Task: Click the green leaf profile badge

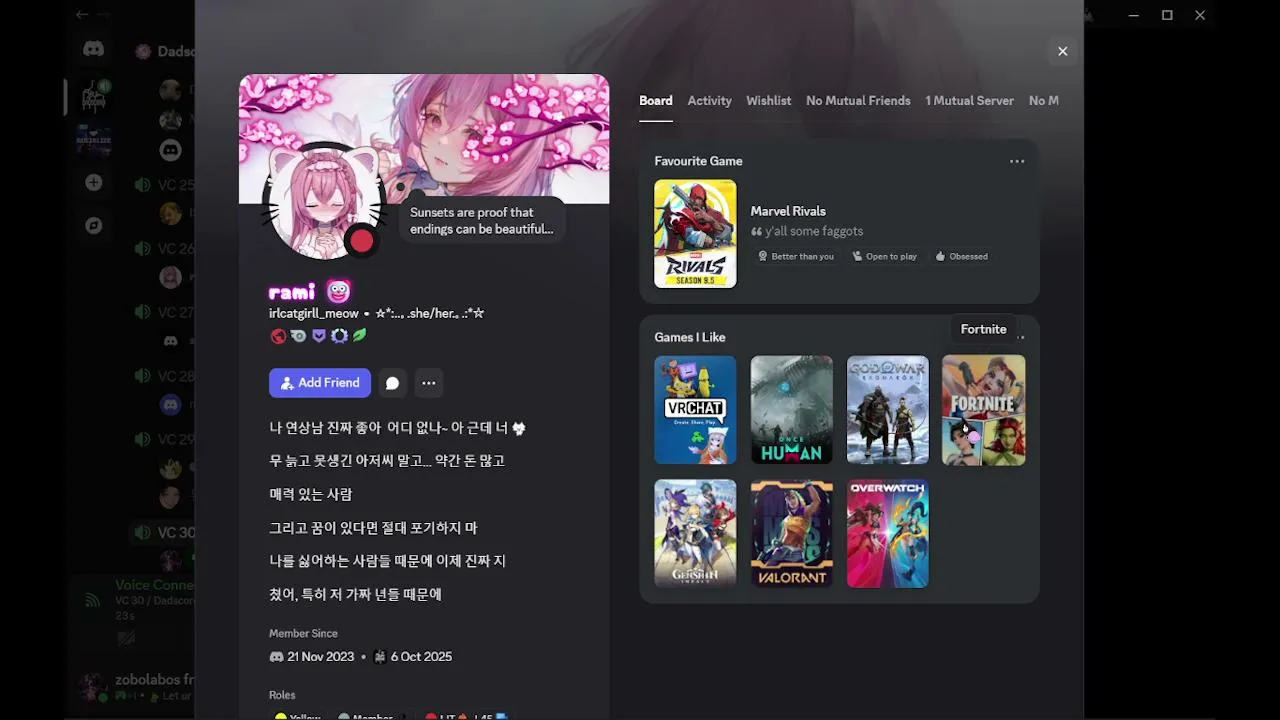Action: point(359,336)
